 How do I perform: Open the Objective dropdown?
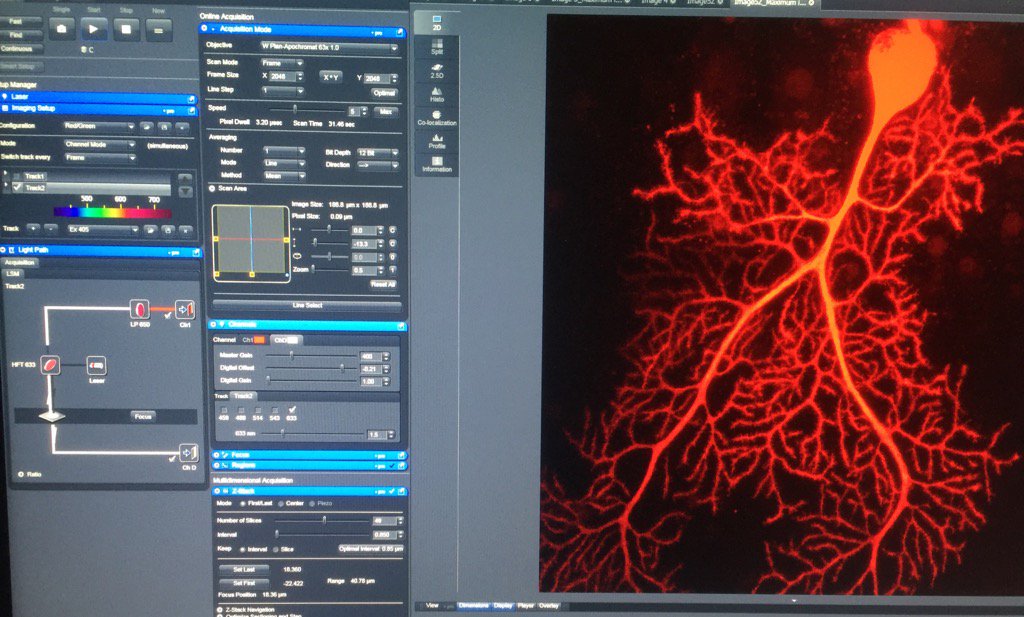[329, 47]
